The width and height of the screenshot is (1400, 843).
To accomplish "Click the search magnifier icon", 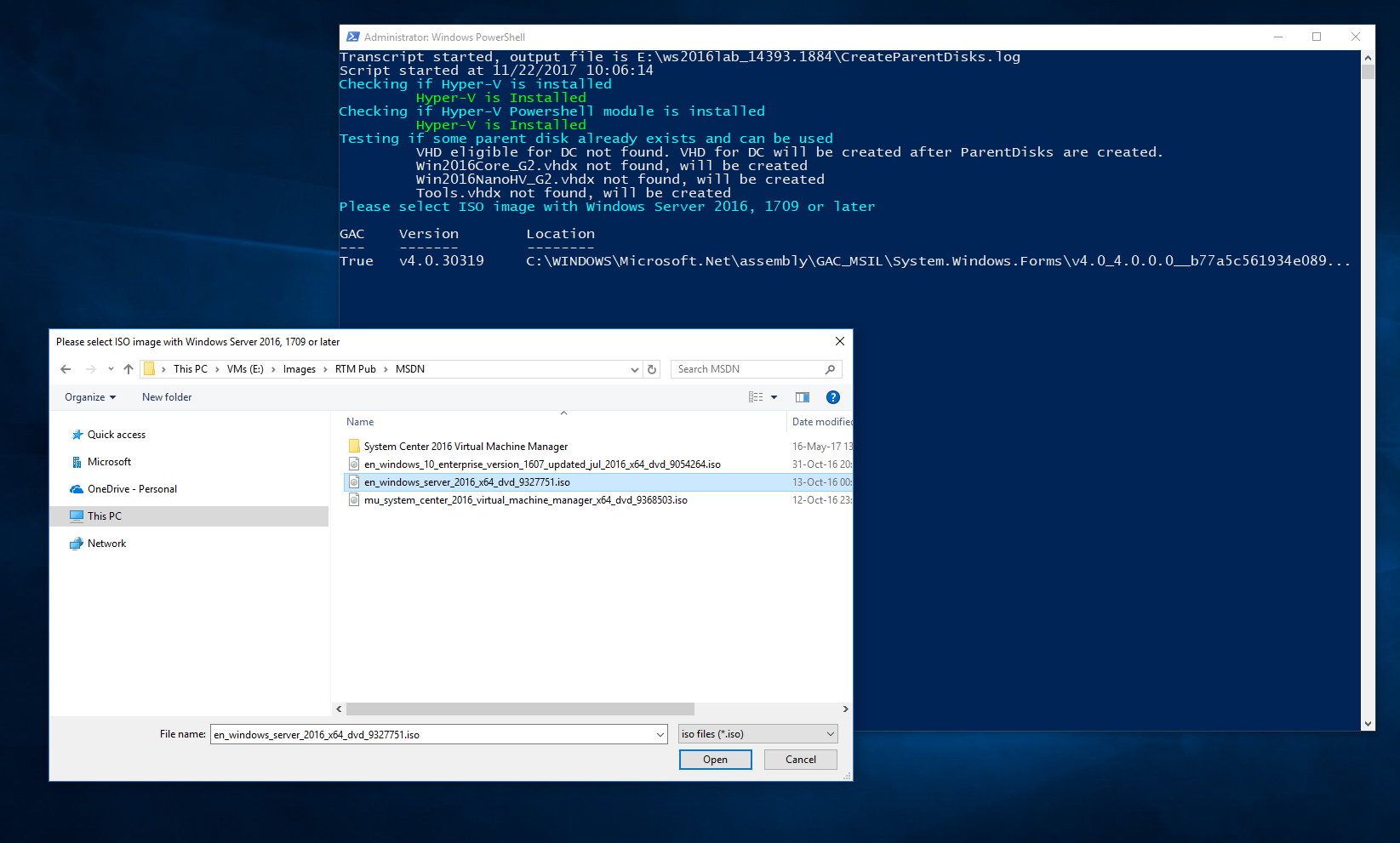I will point(830,369).
